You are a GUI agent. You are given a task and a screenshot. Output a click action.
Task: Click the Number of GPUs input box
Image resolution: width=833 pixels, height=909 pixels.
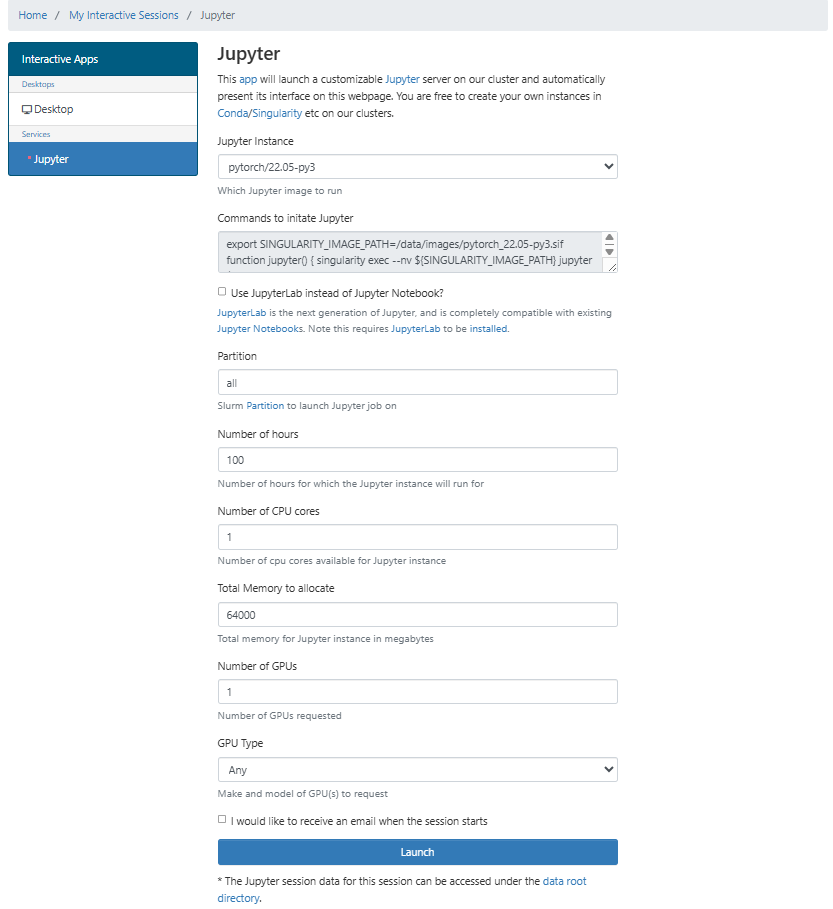coord(417,692)
